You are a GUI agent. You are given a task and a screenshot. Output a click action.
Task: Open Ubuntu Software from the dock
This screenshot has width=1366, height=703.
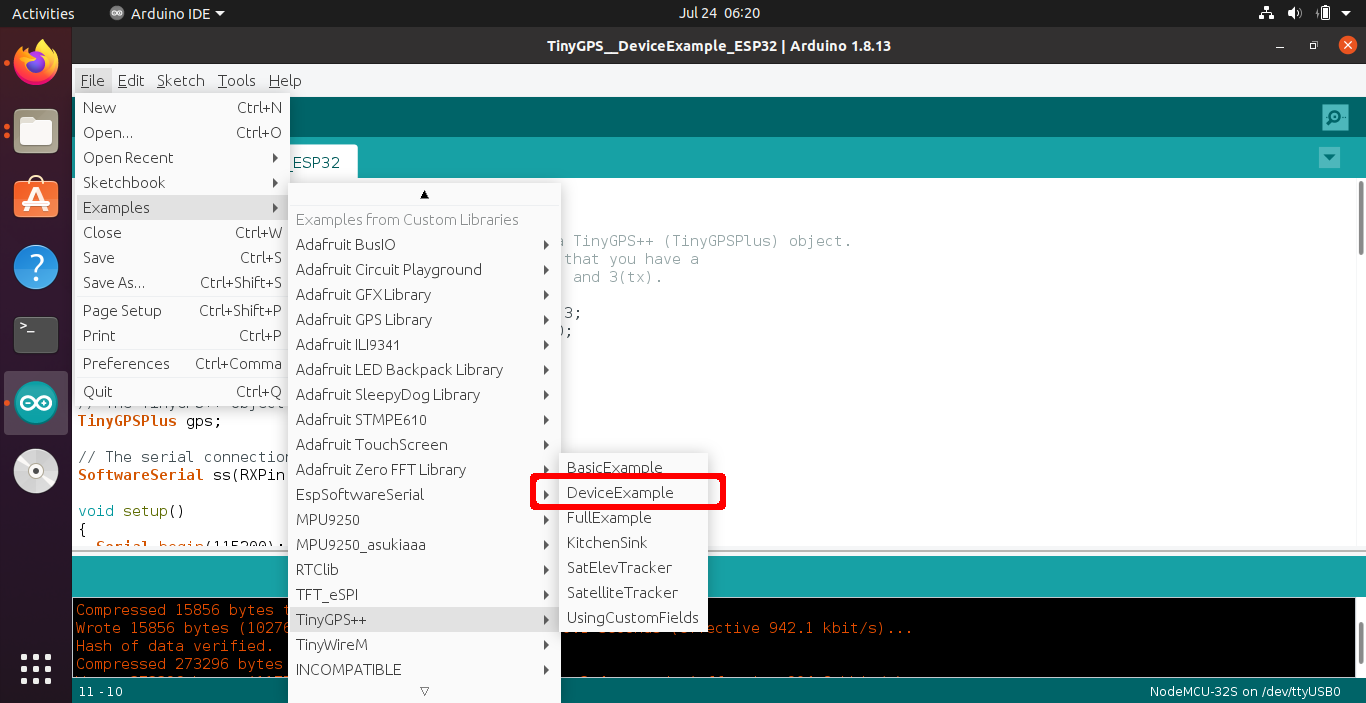tap(35, 197)
